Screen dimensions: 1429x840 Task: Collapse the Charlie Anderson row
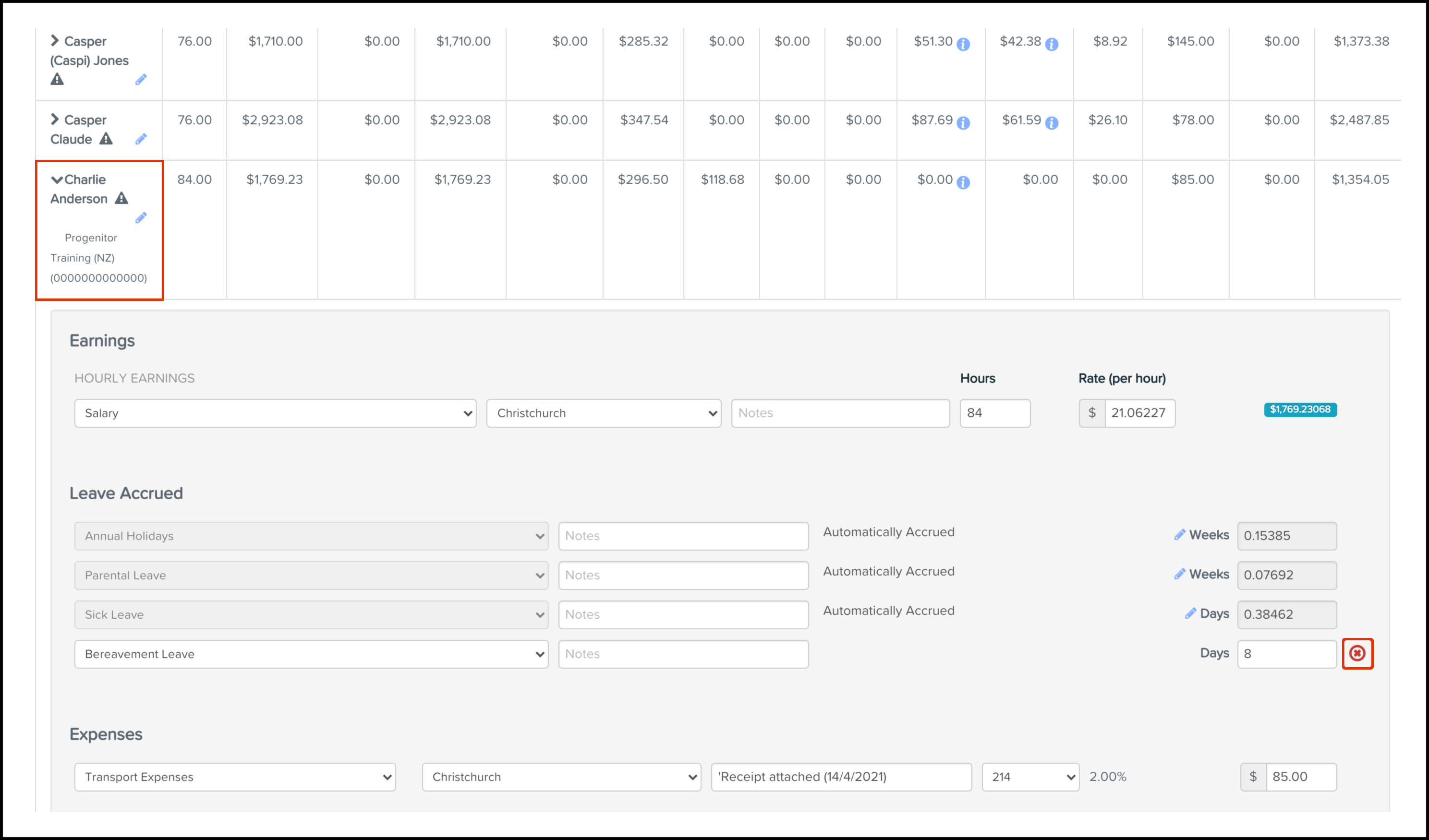pos(57,180)
